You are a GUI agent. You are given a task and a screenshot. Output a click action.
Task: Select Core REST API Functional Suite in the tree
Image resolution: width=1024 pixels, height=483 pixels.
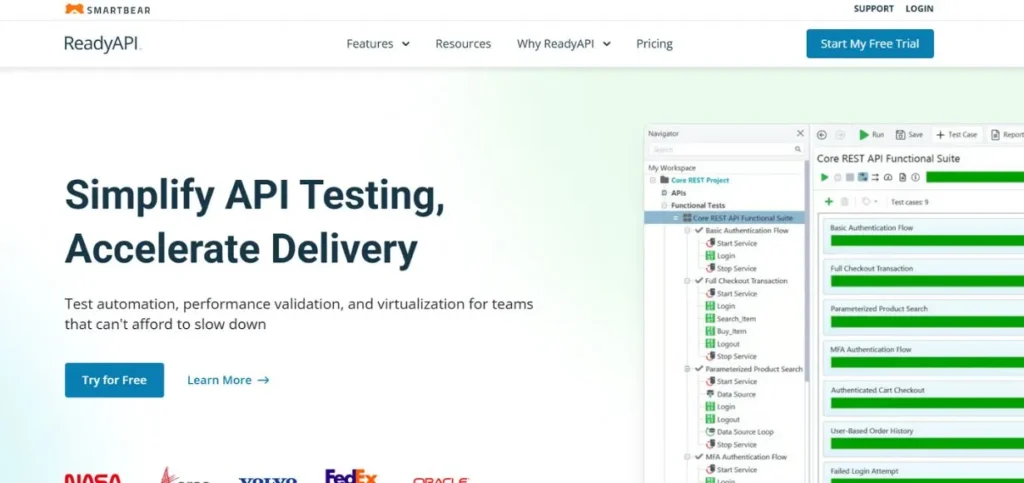pyautogui.click(x=724, y=218)
